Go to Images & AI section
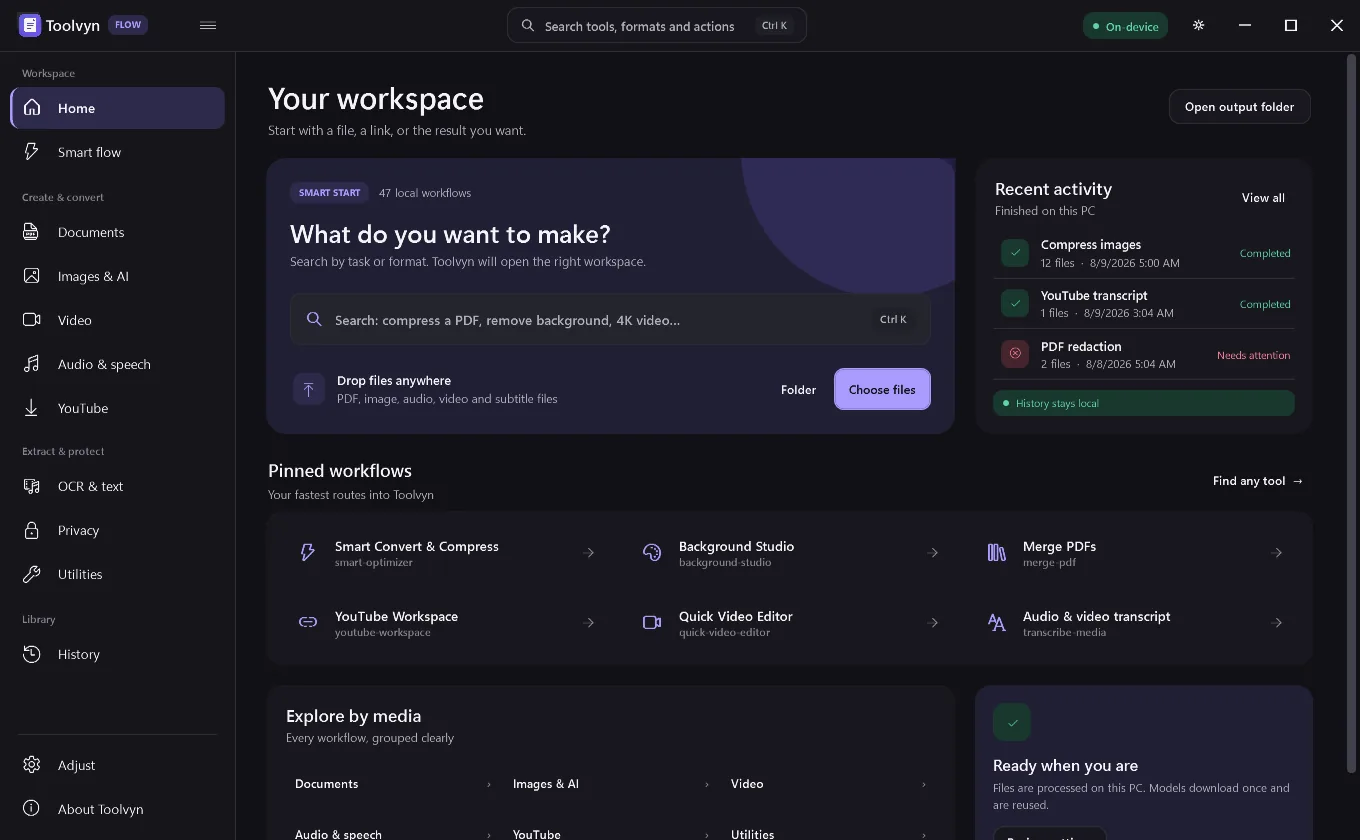The height and width of the screenshot is (840, 1360). tap(118, 276)
